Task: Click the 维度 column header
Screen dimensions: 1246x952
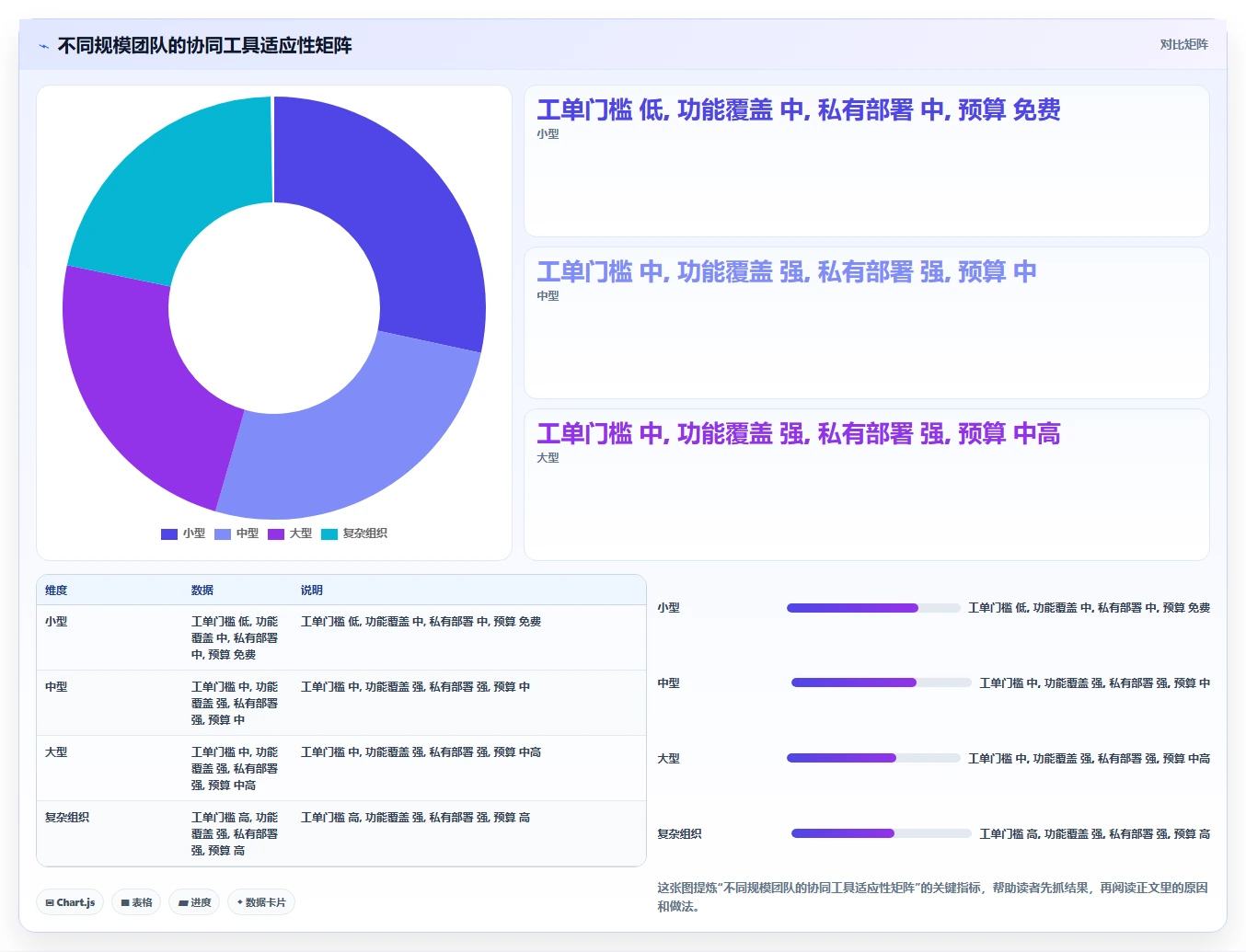Action: point(56,591)
